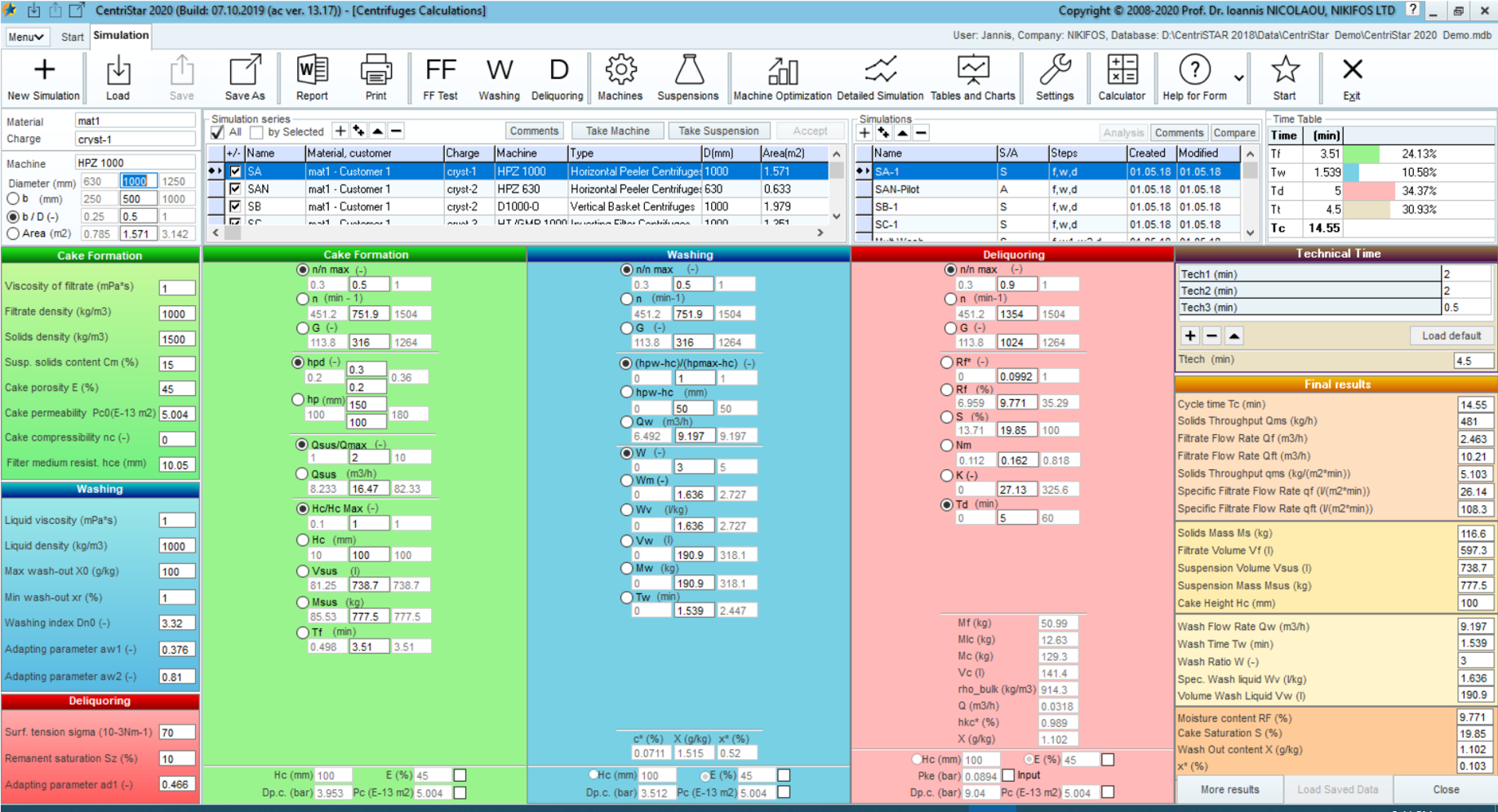Open Tables and Charts
Image resolution: width=1498 pixels, height=812 pixels.
pyautogui.click(x=972, y=79)
